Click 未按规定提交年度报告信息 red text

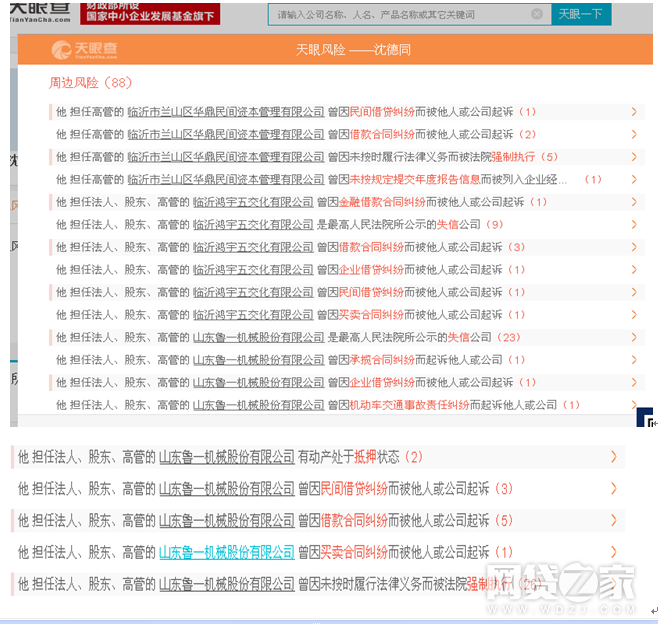(415, 180)
